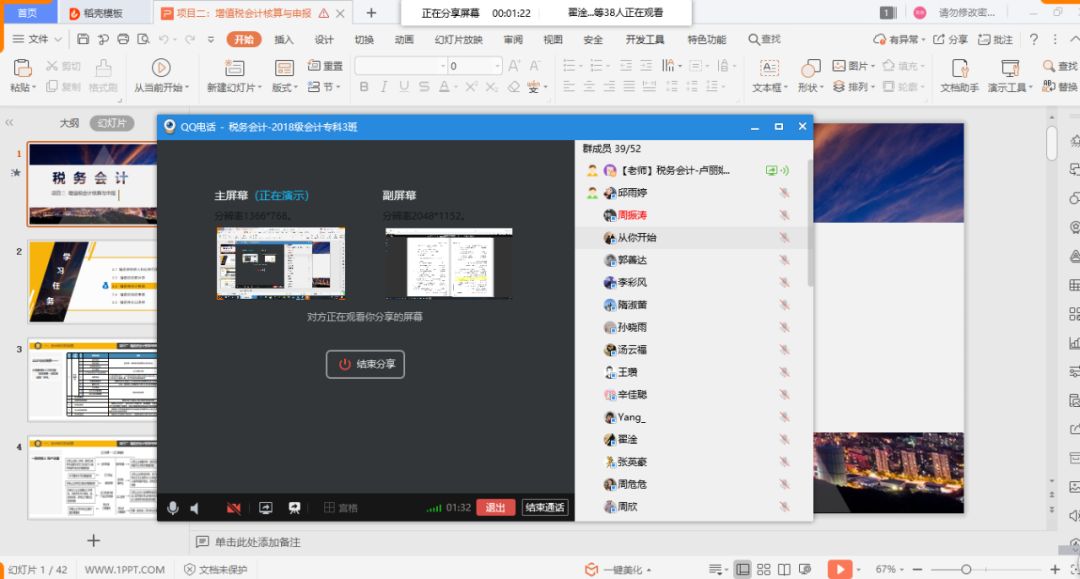Image resolution: width=1080 pixels, height=579 pixels.
Task: Click the End Call (结束通话) button
Action: click(545, 508)
